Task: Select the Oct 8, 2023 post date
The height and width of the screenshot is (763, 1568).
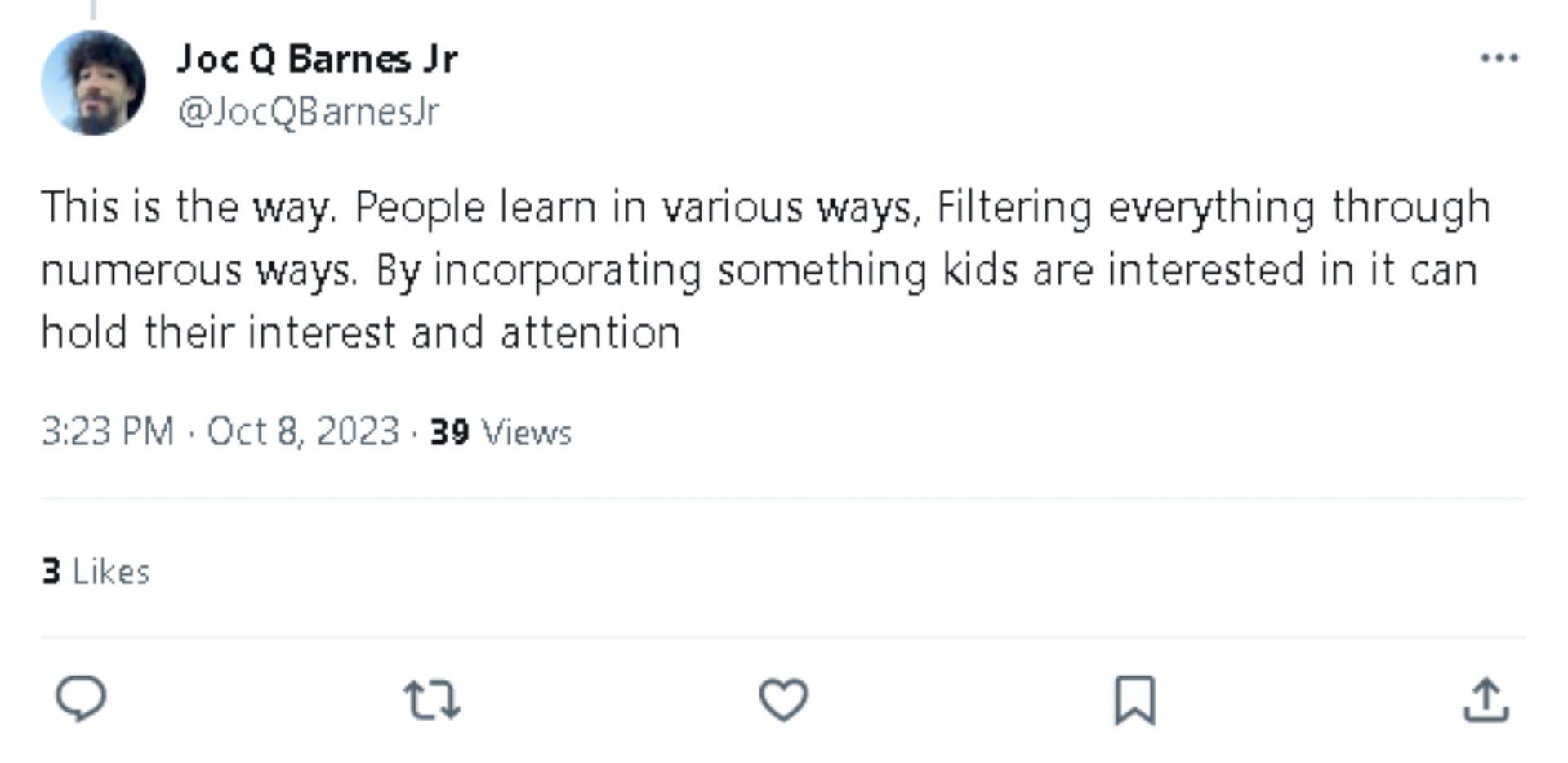Action: coord(303,431)
